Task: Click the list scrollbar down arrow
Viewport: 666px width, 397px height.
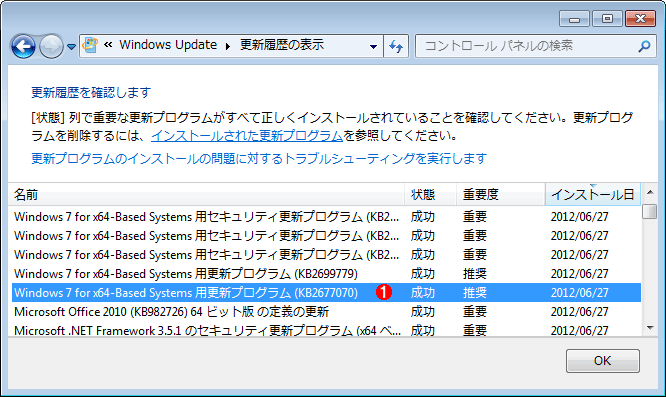Action: point(650,327)
